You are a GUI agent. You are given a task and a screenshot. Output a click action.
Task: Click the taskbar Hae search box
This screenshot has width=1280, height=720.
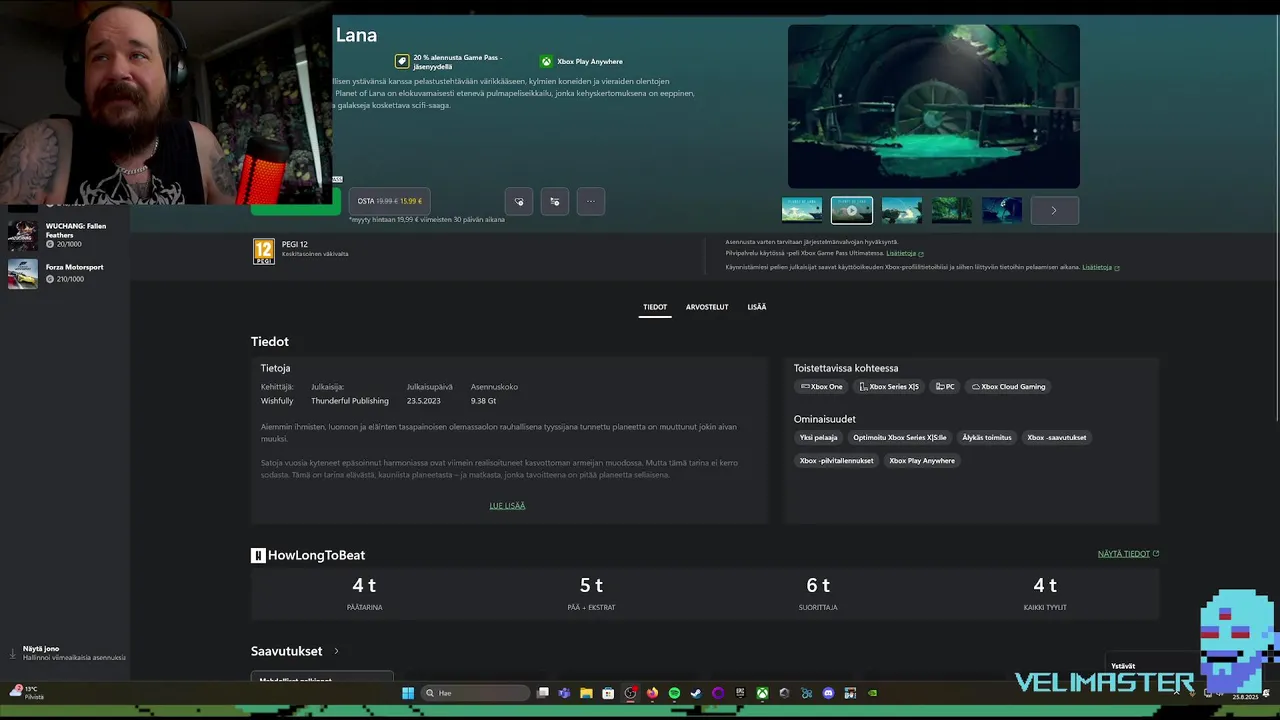(x=475, y=693)
